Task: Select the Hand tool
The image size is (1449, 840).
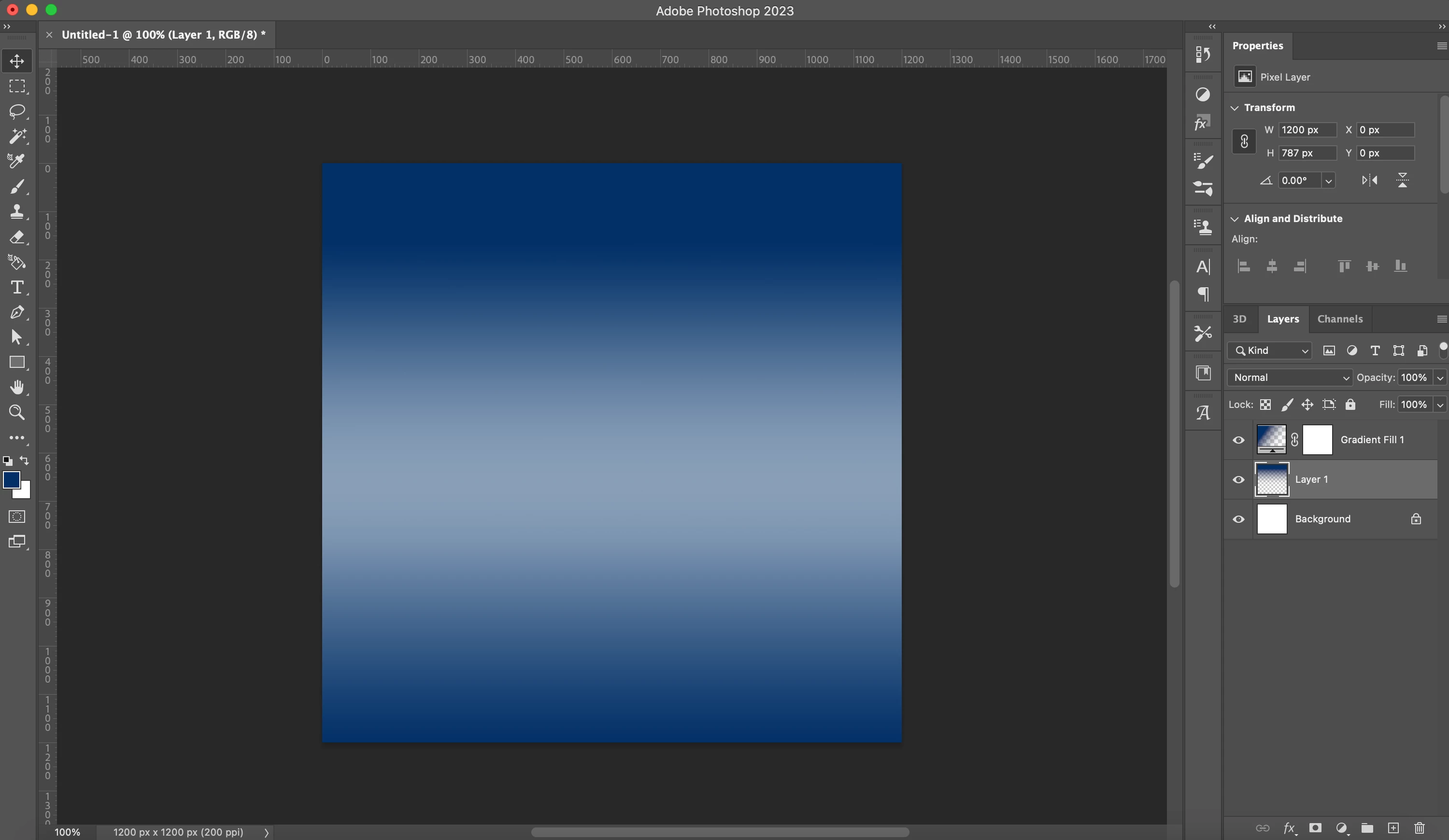Action: [17, 387]
